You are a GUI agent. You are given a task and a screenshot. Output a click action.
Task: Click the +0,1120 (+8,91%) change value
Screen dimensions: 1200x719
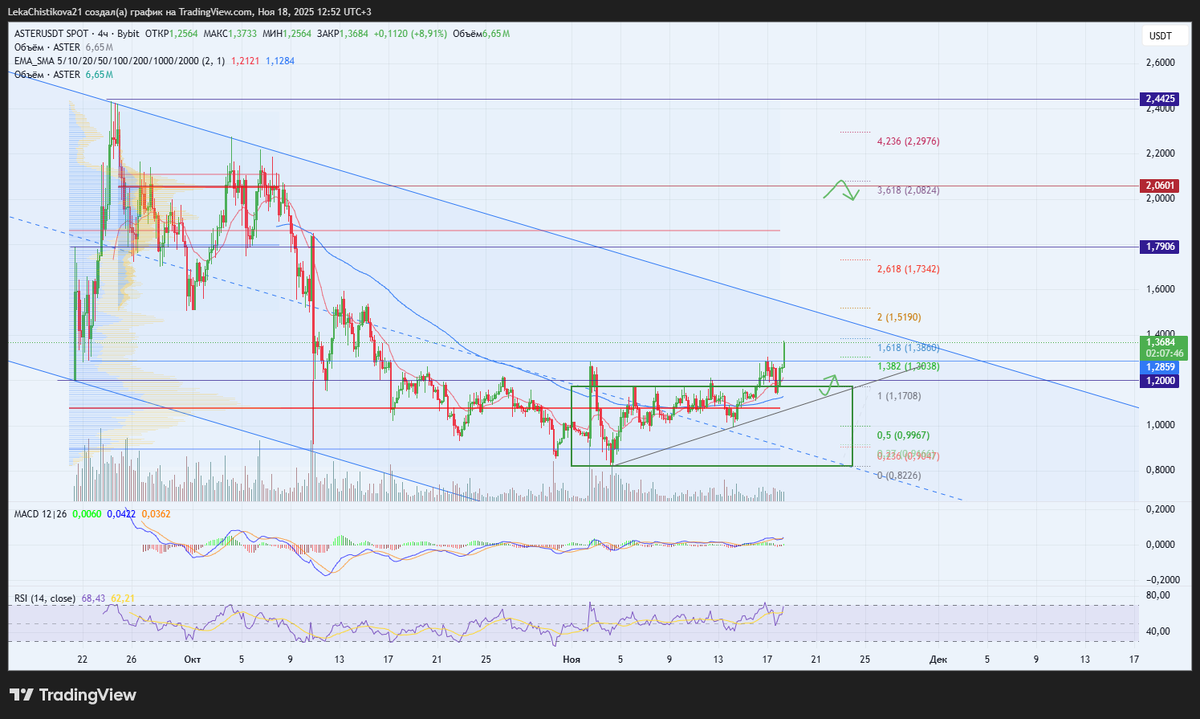411,33
